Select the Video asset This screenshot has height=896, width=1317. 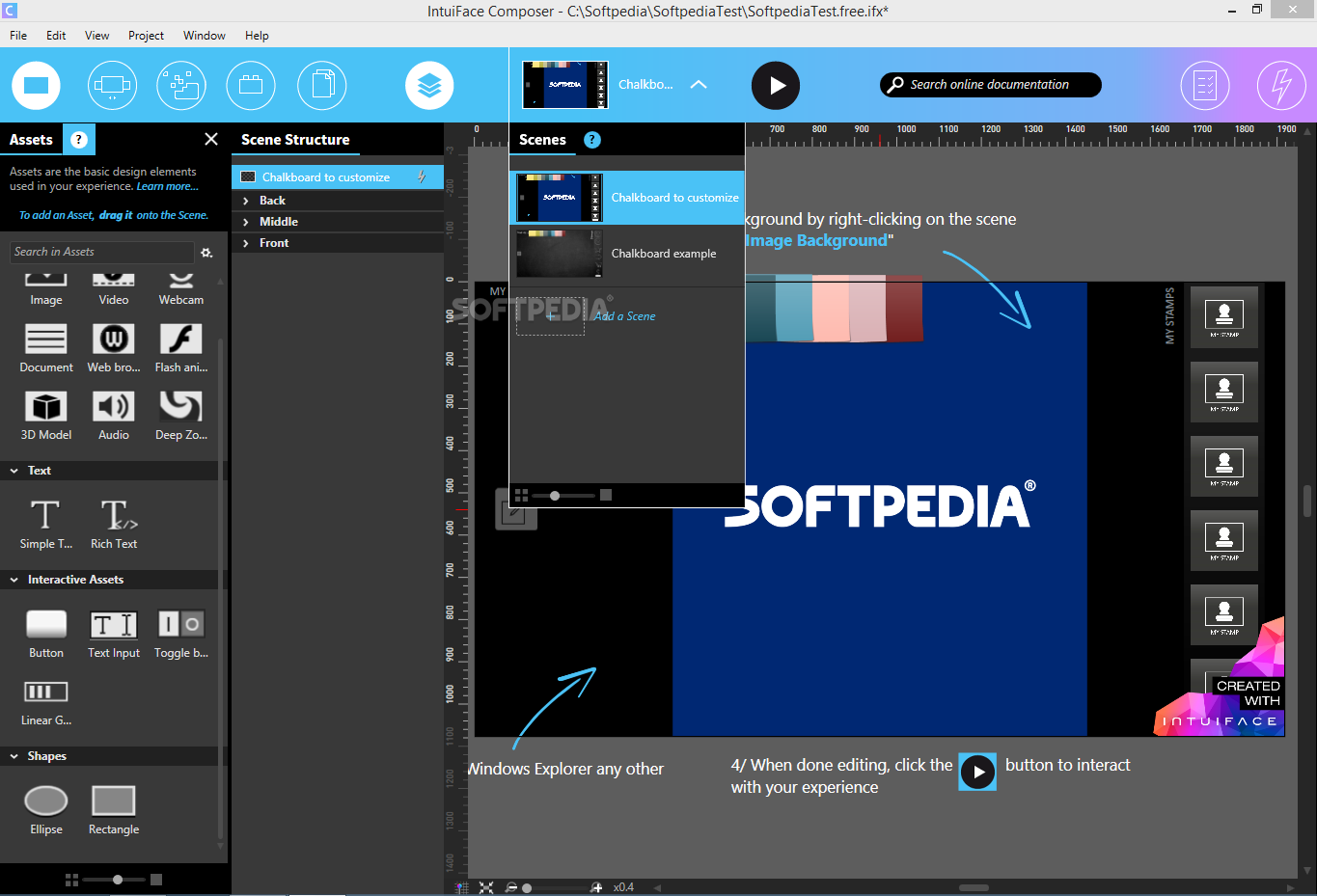point(114,290)
